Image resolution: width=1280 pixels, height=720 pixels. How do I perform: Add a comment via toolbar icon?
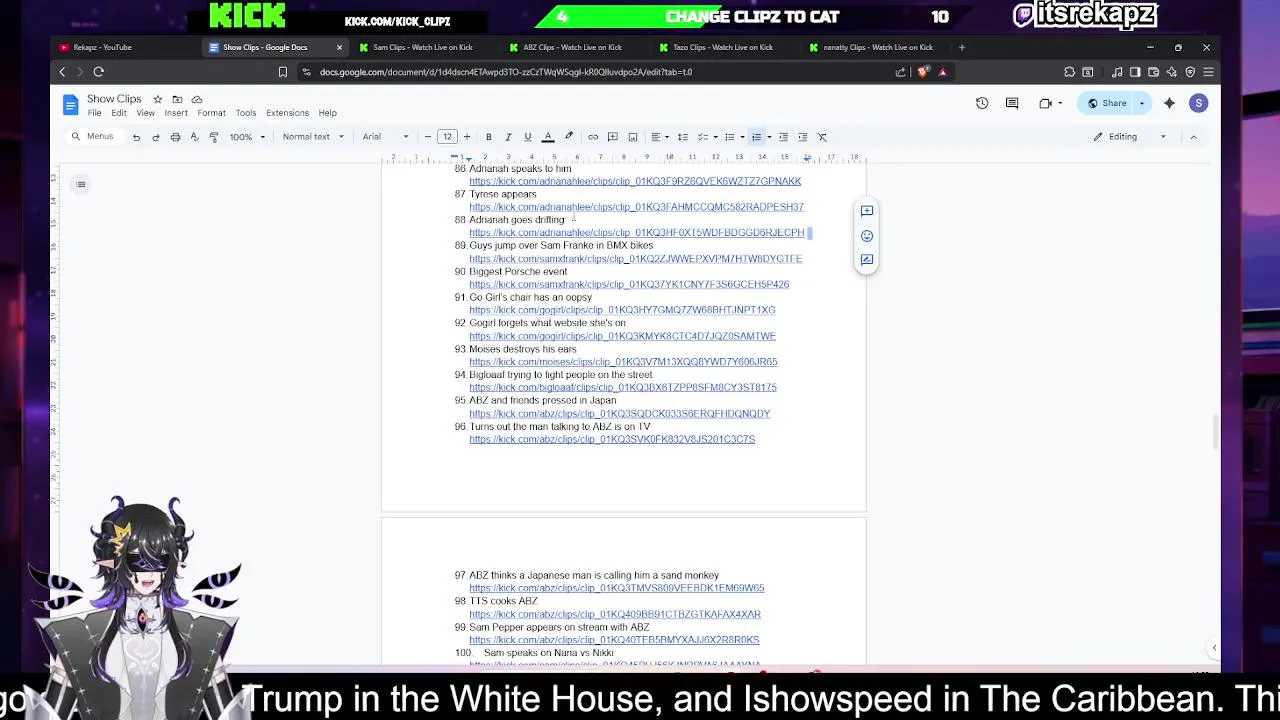tap(613, 137)
